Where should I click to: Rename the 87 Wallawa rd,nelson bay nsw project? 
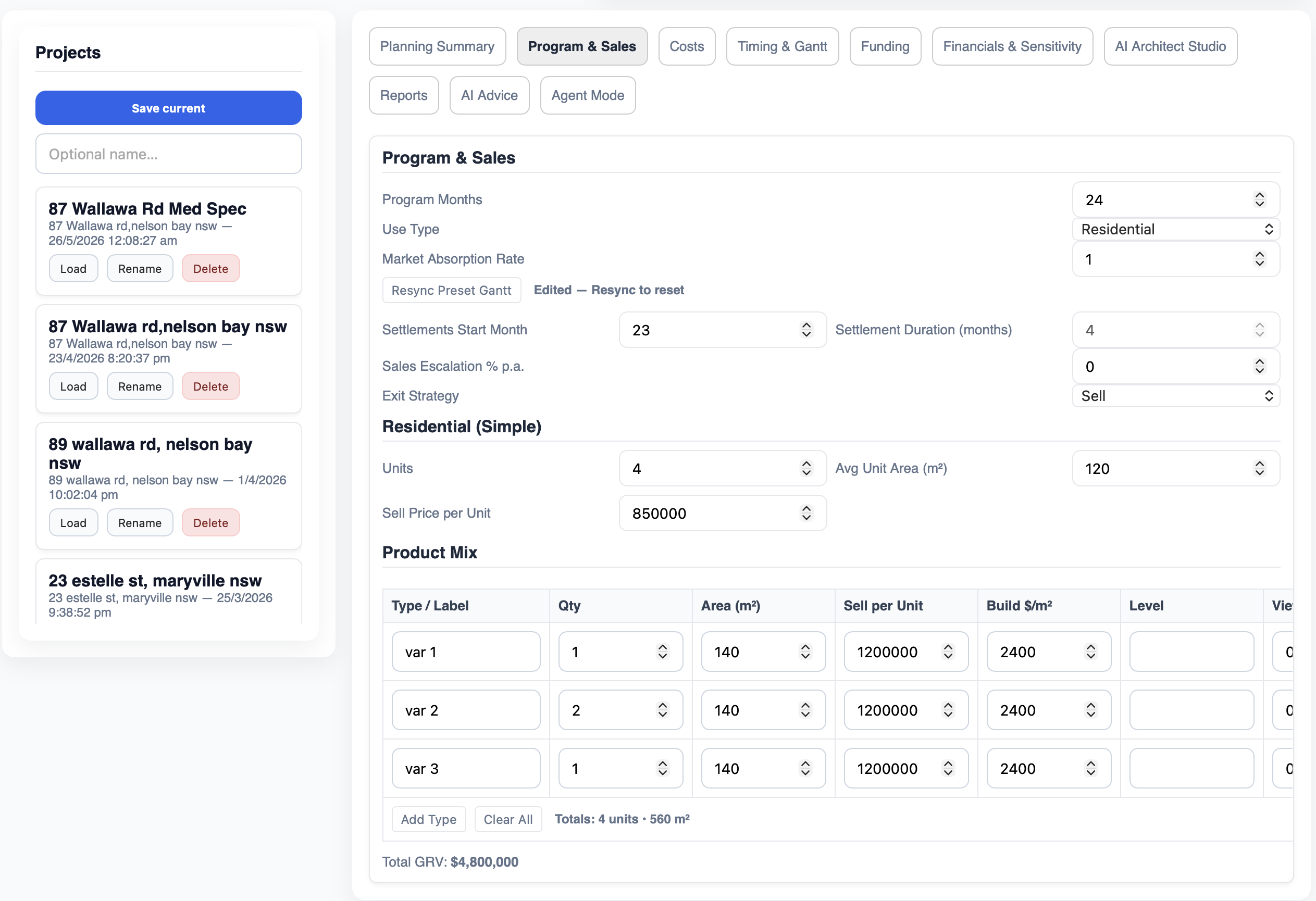139,386
